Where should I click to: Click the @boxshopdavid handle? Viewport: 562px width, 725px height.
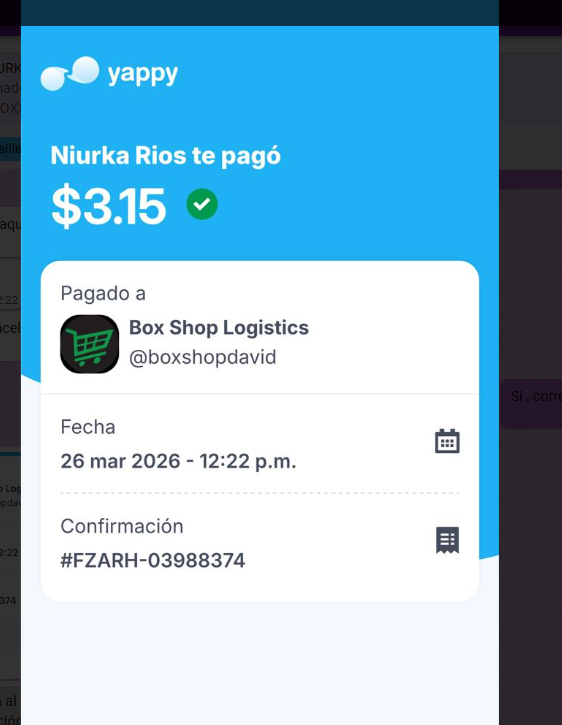tap(203, 357)
